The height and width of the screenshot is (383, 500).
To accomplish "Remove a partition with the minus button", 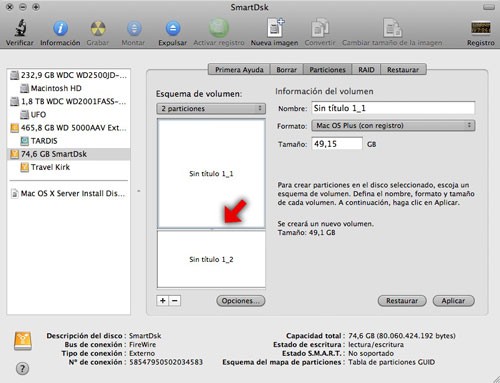I will point(175,301).
